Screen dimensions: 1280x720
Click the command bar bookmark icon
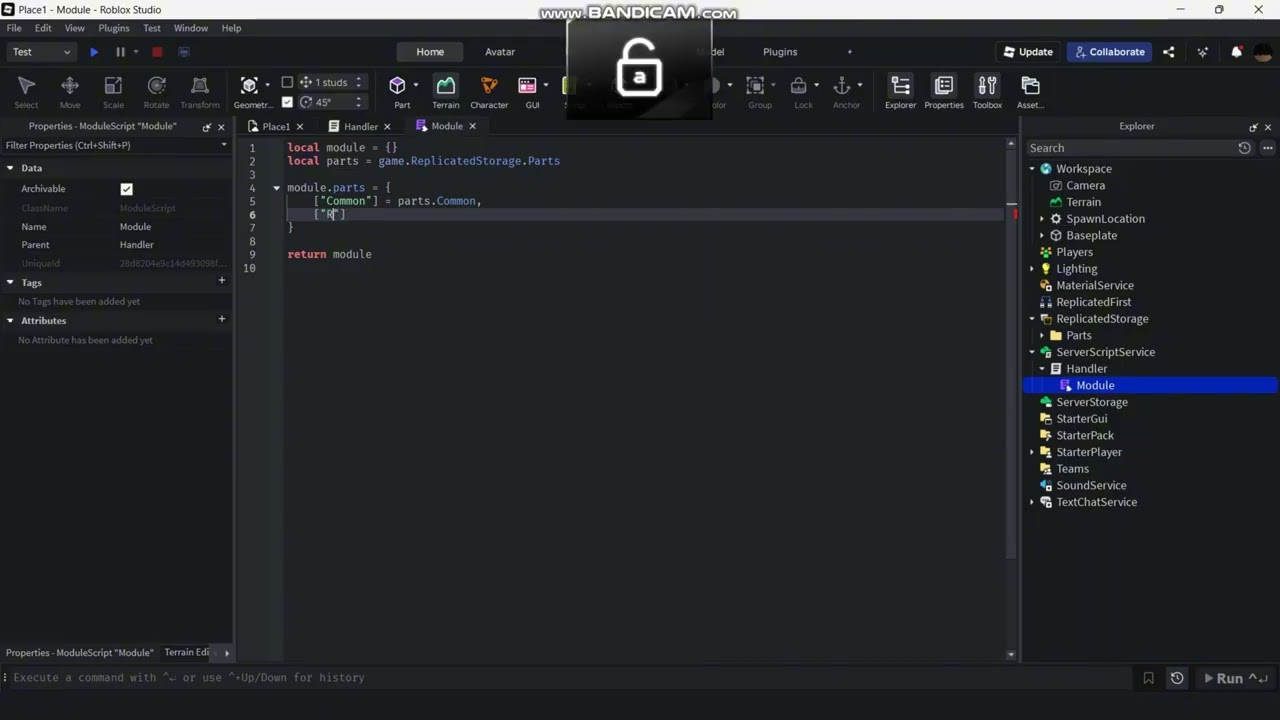tap(1148, 678)
